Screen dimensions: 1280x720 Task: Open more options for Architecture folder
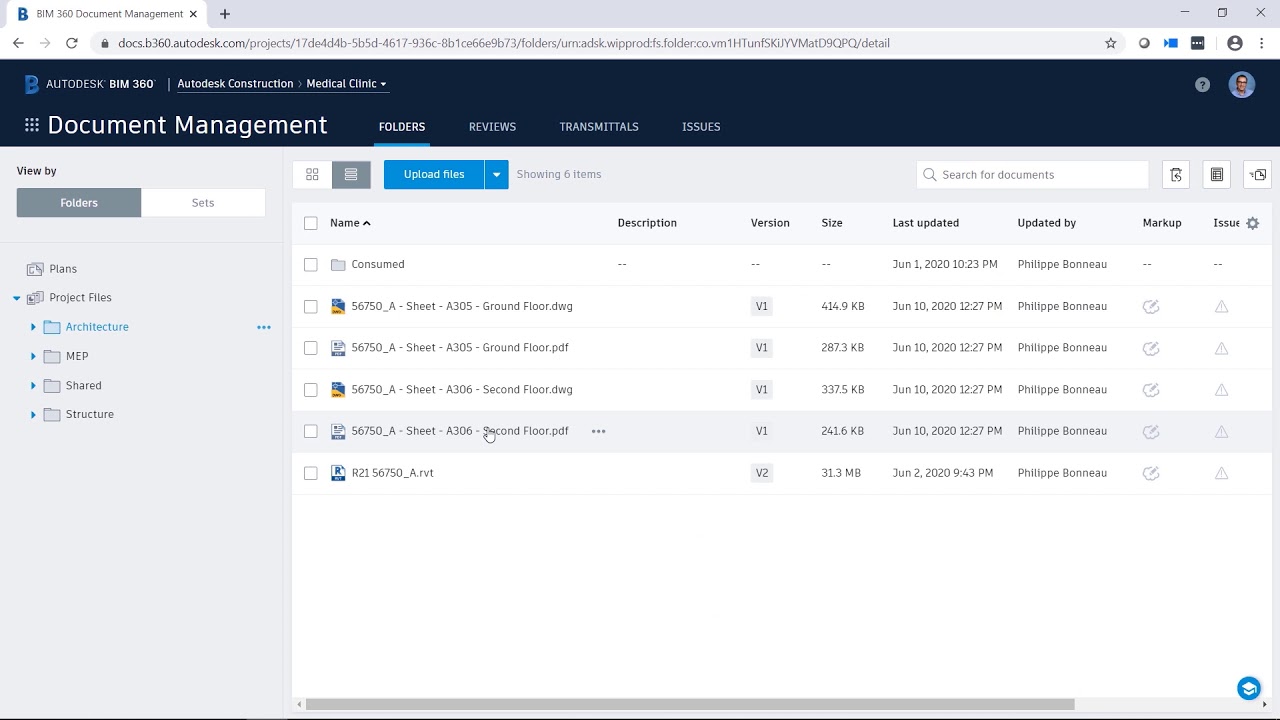pos(264,327)
